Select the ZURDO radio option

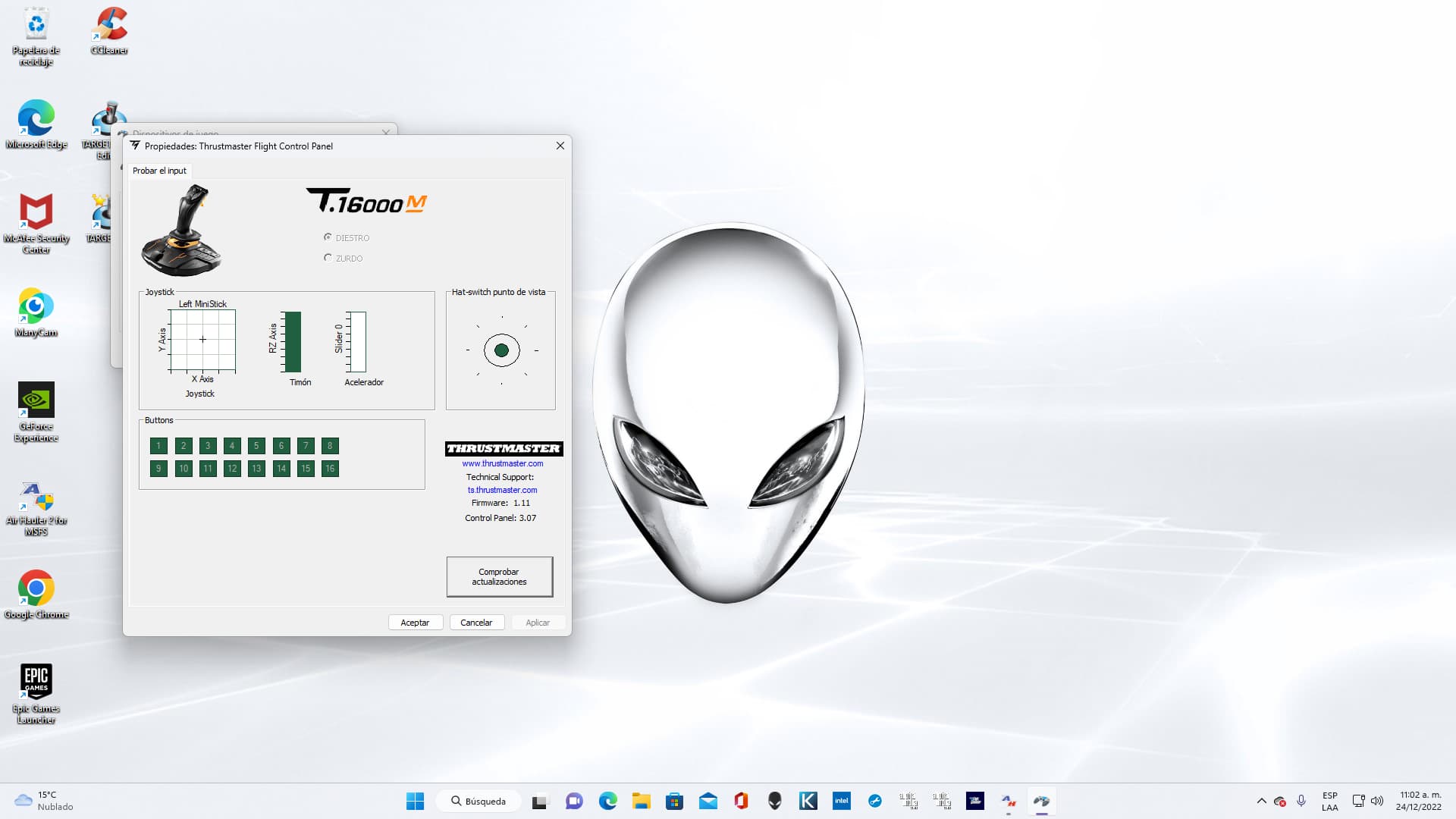click(x=328, y=258)
